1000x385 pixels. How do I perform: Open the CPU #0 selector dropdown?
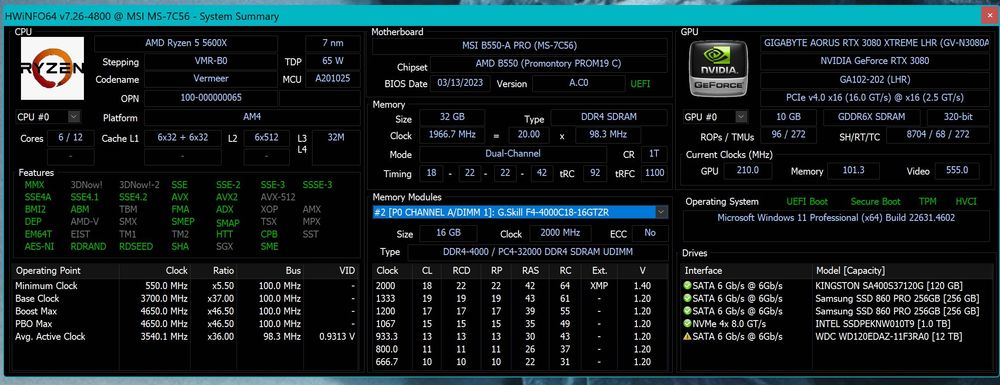coord(74,117)
